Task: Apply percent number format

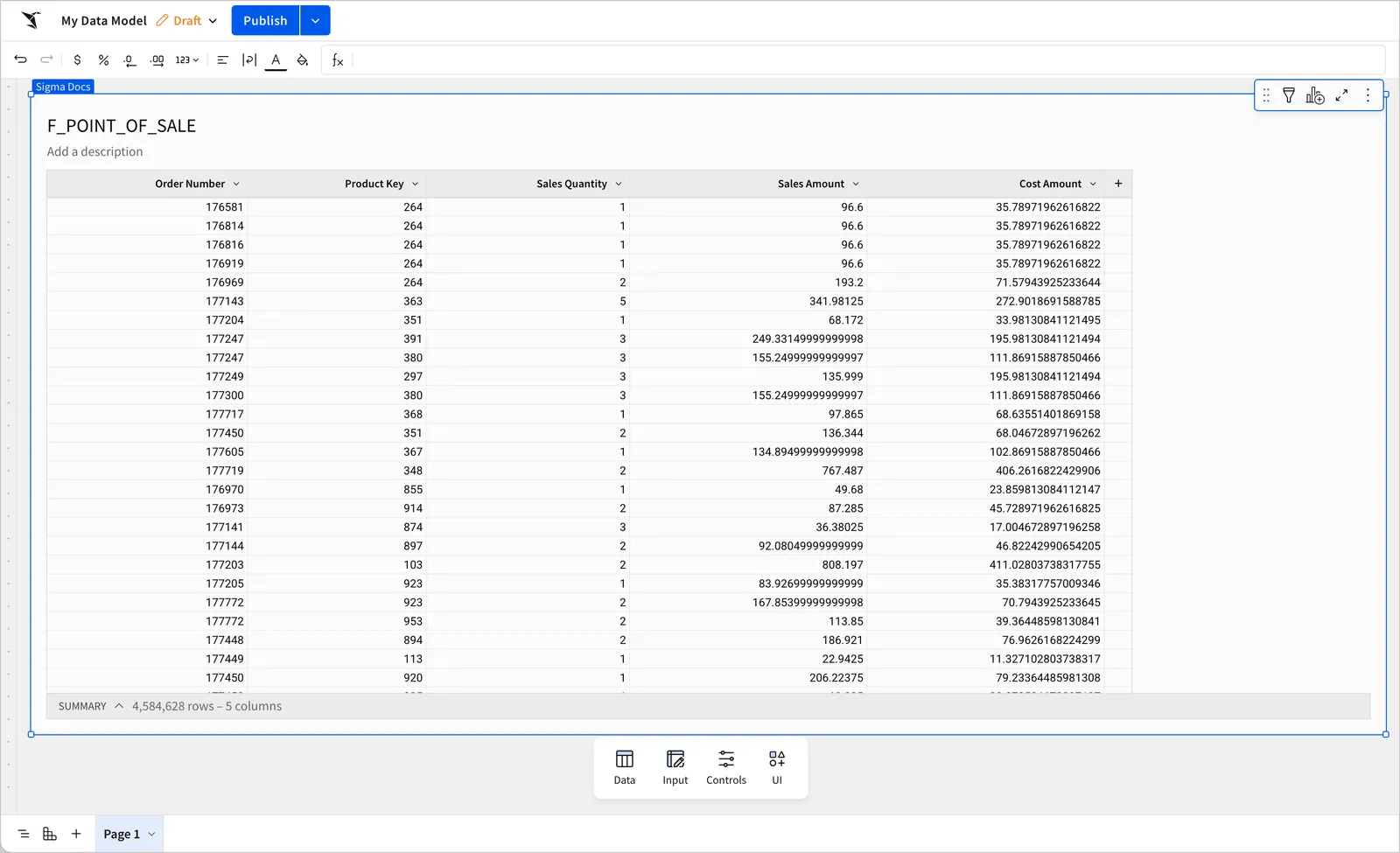Action: coord(104,59)
